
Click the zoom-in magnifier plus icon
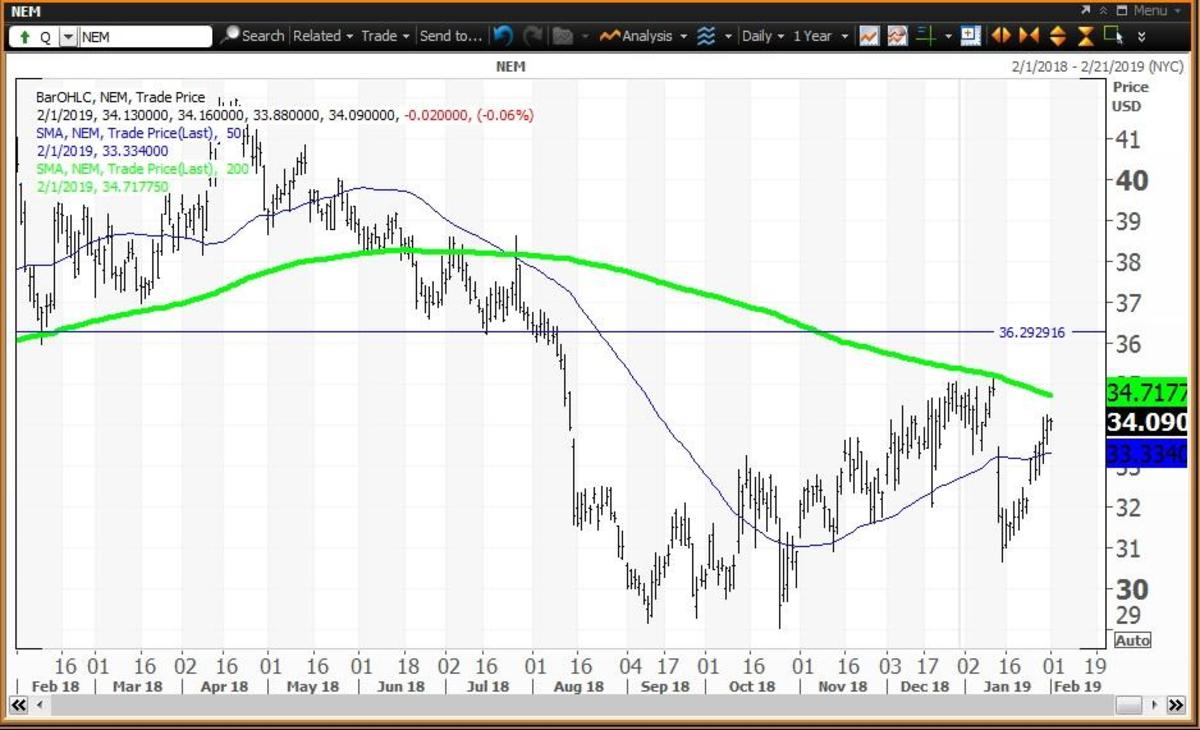(x=969, y=36)
